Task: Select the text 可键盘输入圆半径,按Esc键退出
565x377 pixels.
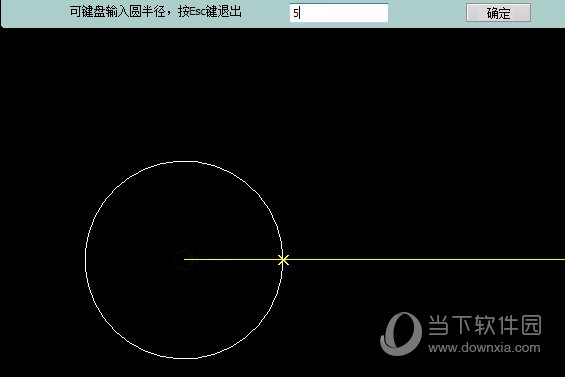Action: click(x=156, y=12)
